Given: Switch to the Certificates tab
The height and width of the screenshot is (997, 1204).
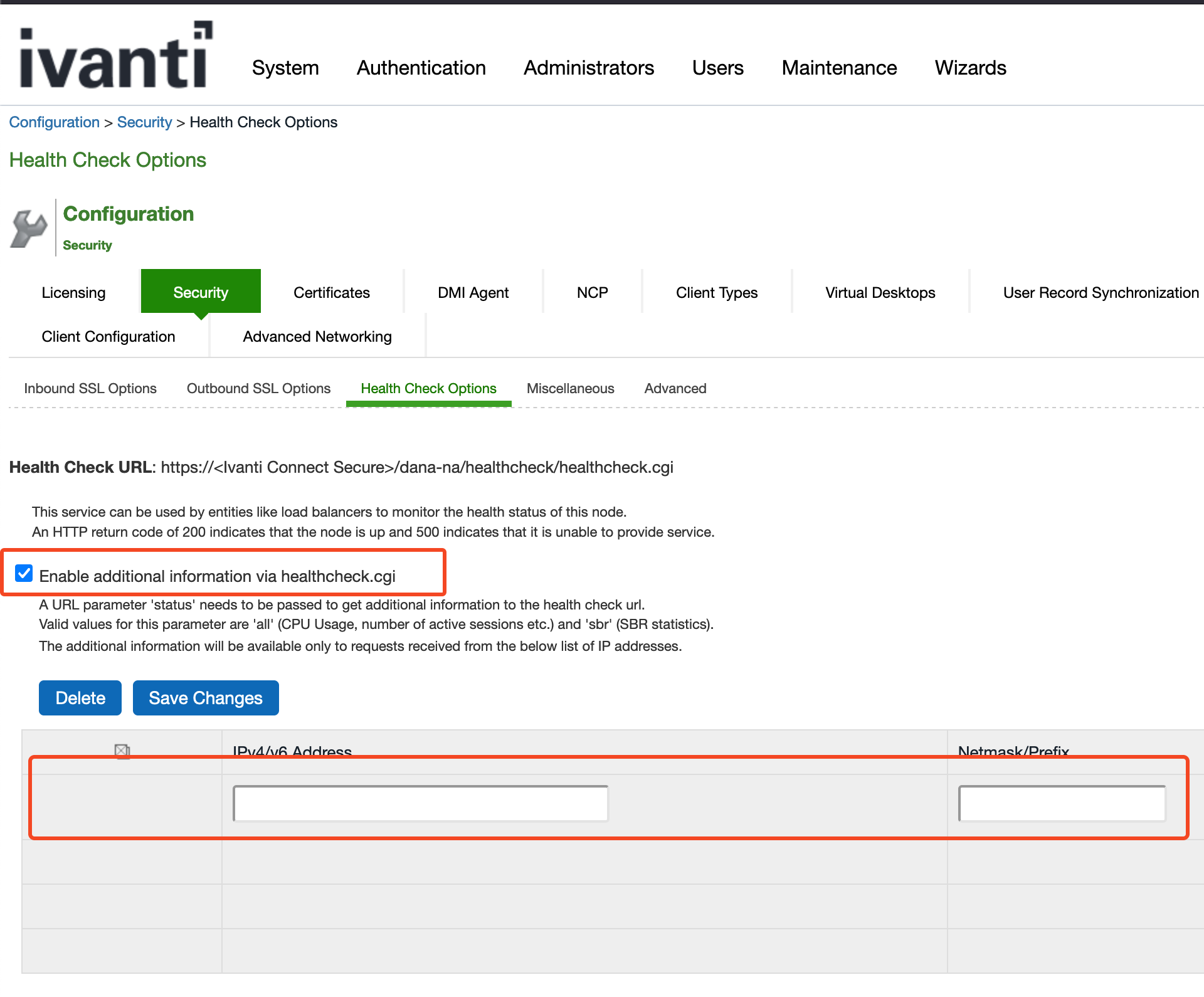Looking at the screenshot, I should pos(331,292).
